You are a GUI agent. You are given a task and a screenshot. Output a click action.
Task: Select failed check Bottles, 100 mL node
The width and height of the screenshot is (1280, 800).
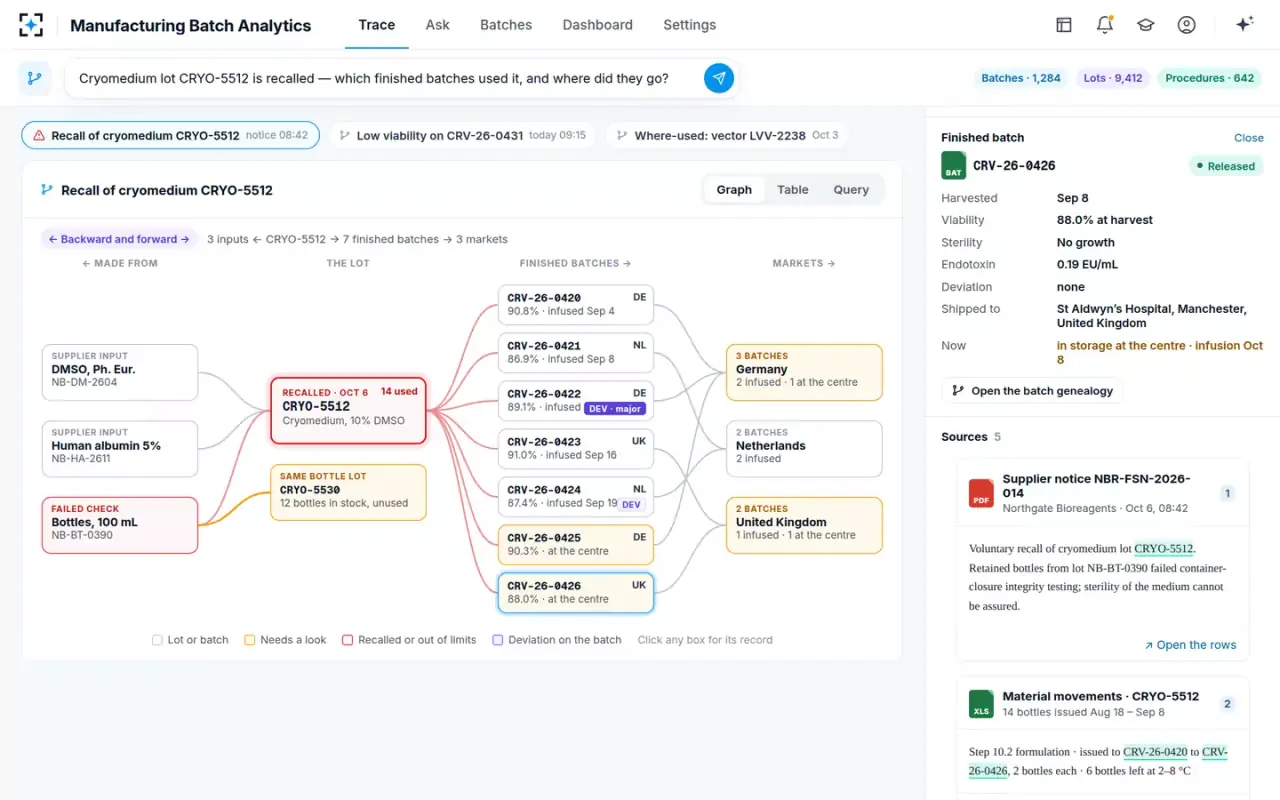click(119, 525)
